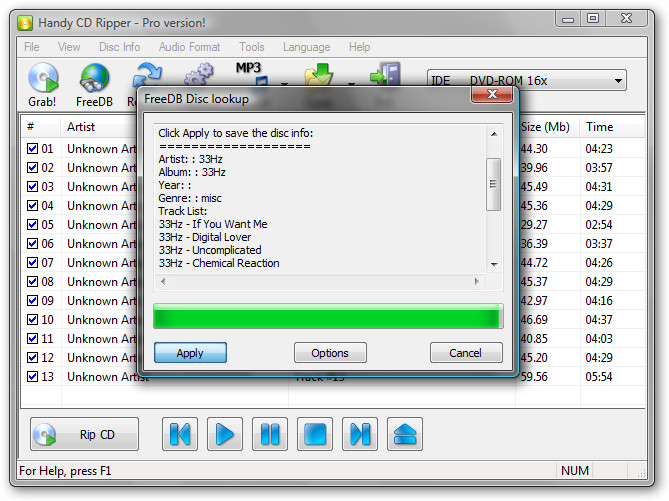
Task: Click the '33Hz - Digital Lover' track line
Action: [x=205, y=237]
